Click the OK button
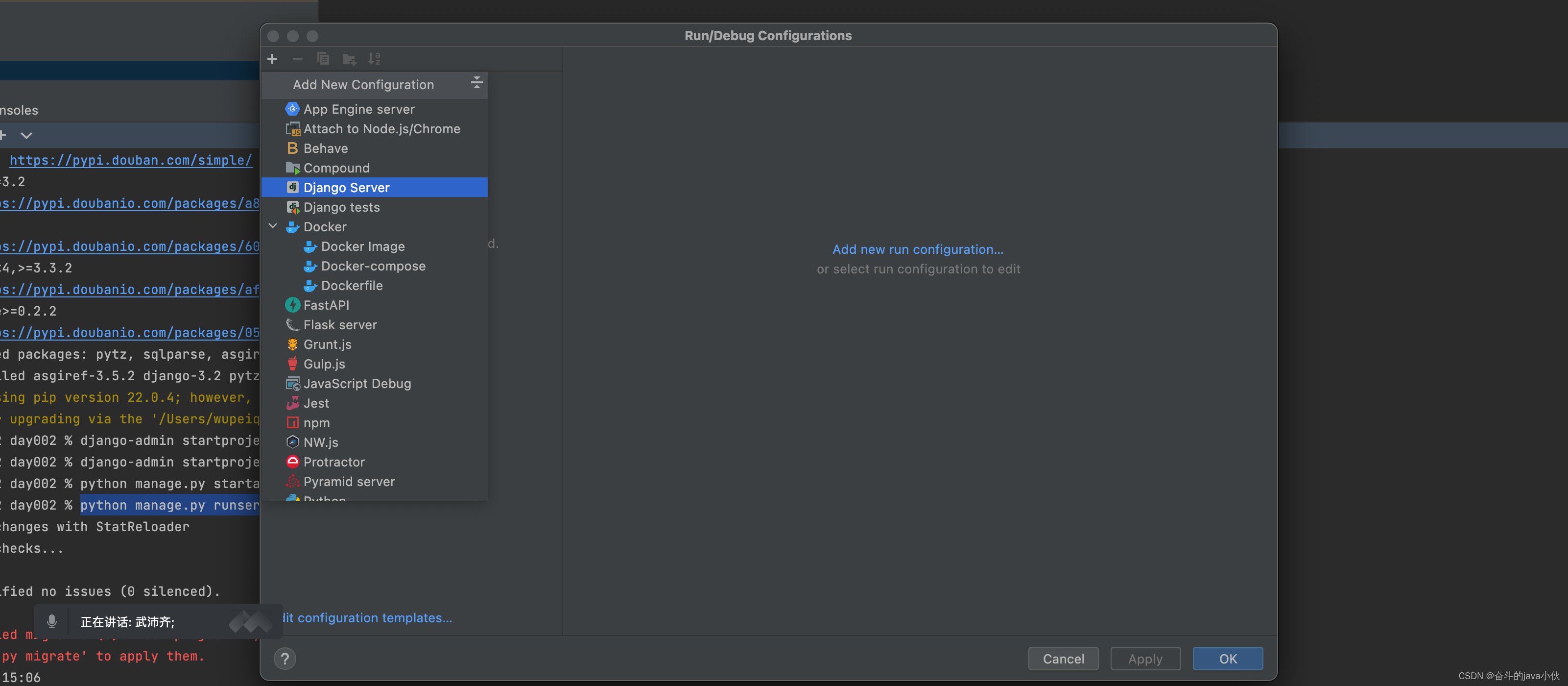The width and height of the screenshot is (1568, 686). (x=1228, y=659)
